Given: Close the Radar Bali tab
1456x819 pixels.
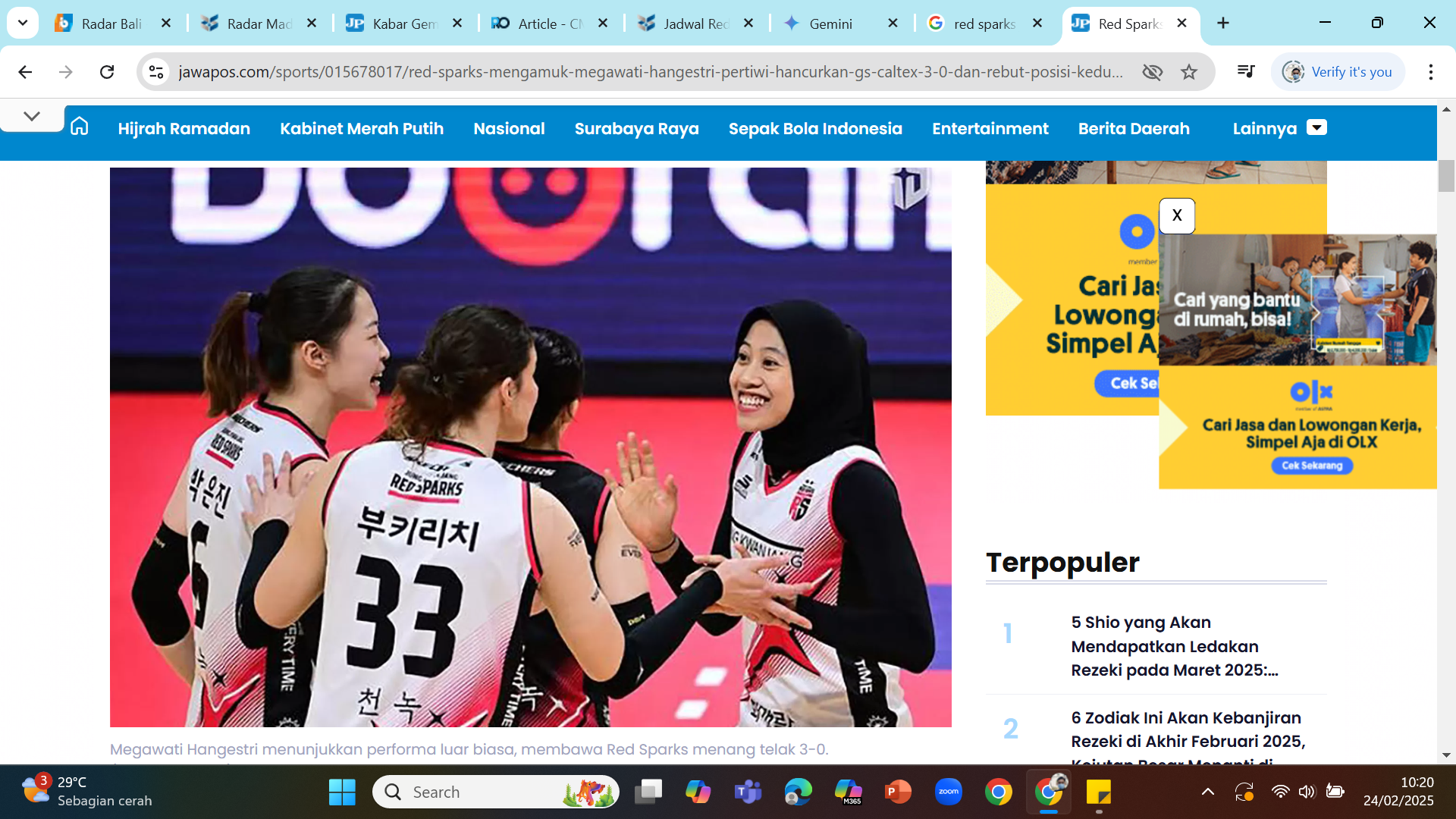Looking at the screenshot, I should click(166, 24).
